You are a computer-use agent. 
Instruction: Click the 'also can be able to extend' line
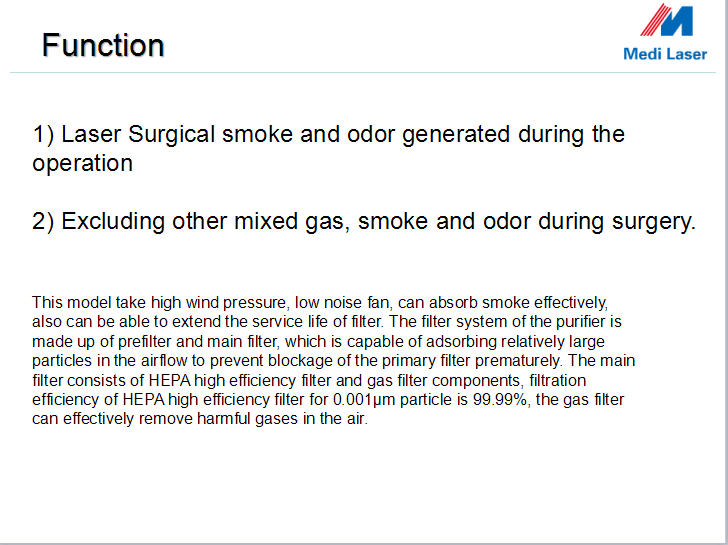coord(327,322)
